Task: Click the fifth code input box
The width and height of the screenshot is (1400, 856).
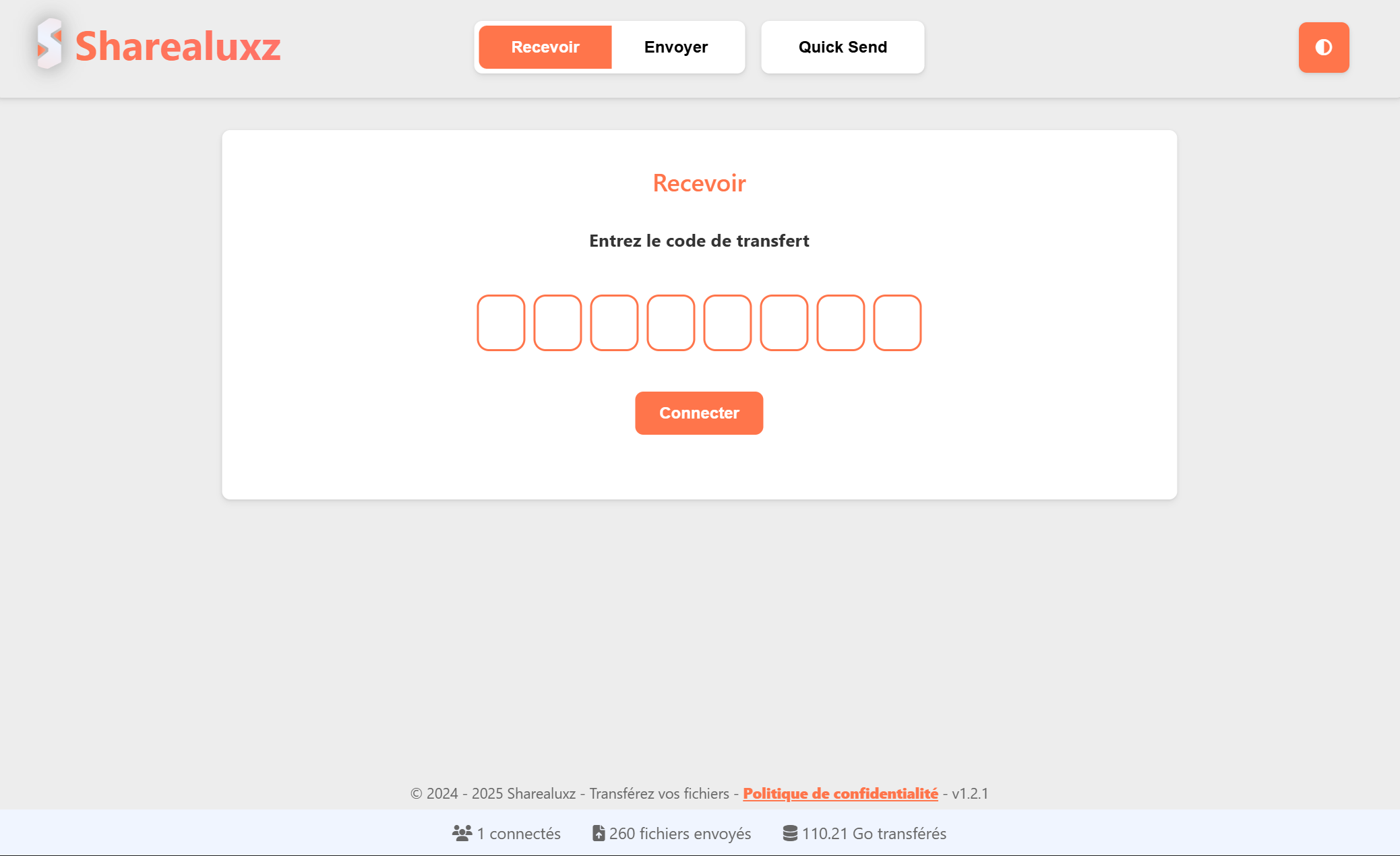Action: (x=727, y=323)
